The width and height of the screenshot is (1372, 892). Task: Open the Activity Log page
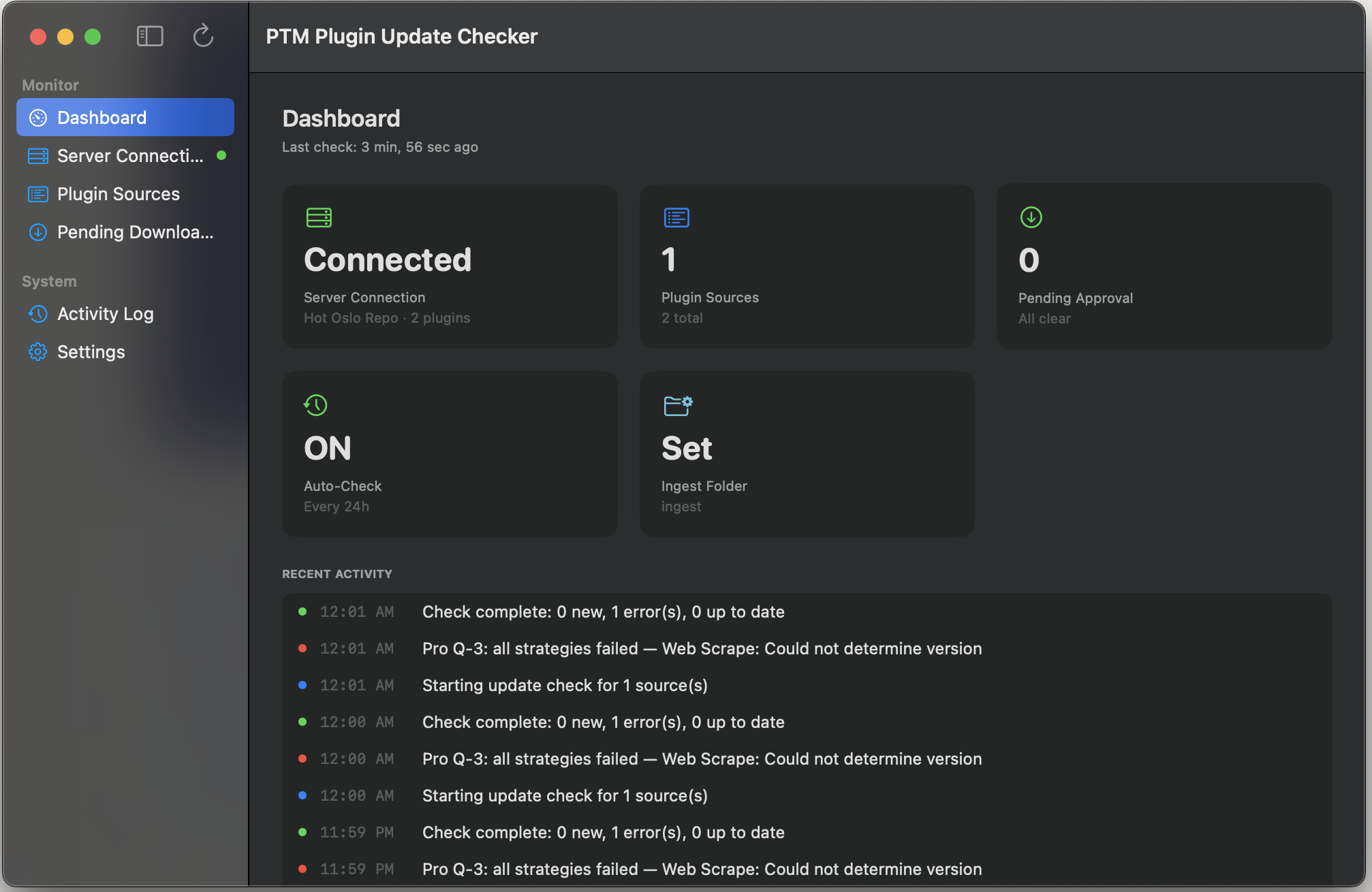click(125, 314)
